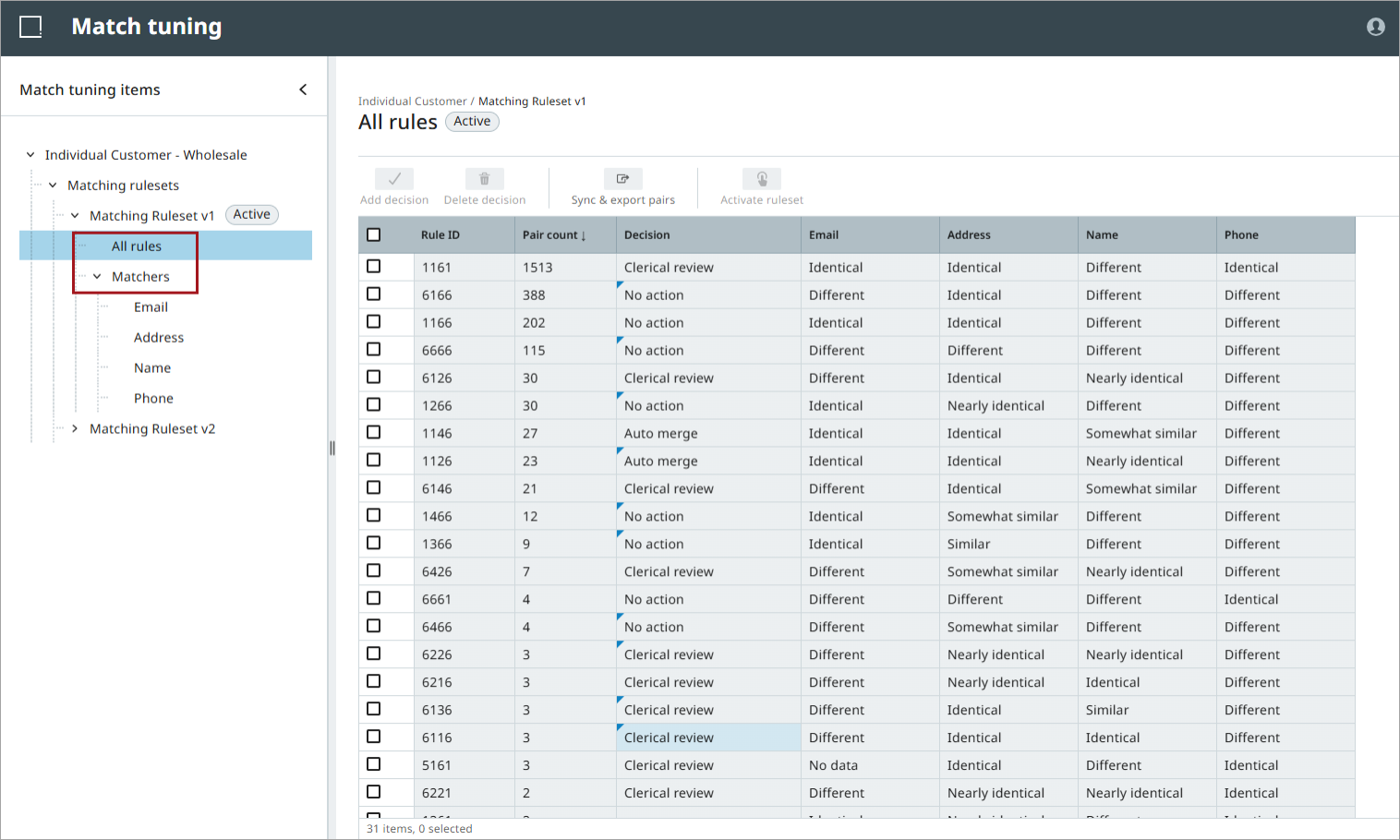This screenshot has height=840, width=1400.
Task: Select the checkbox for rule 6116
Action: [x=374, y=737]
